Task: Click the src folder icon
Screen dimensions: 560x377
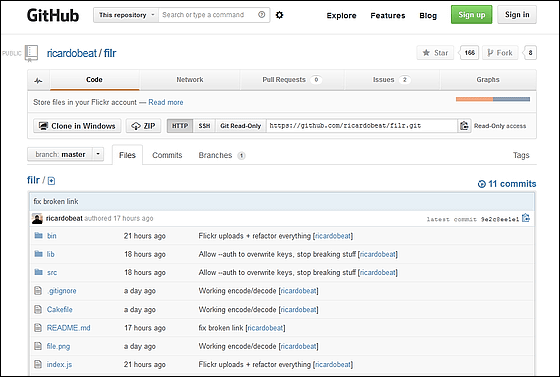Action: pos(39,272)
